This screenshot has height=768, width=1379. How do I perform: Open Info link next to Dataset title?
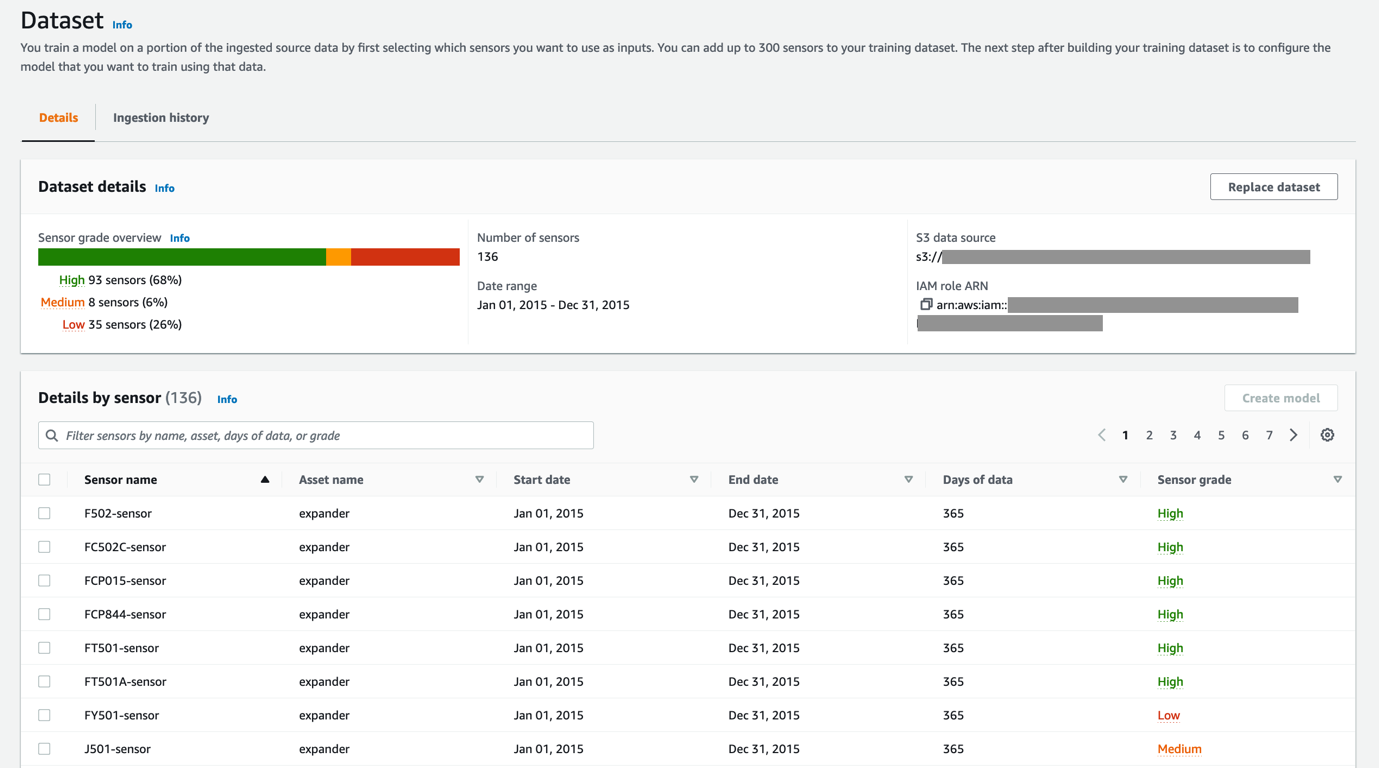tap(122, 25)
